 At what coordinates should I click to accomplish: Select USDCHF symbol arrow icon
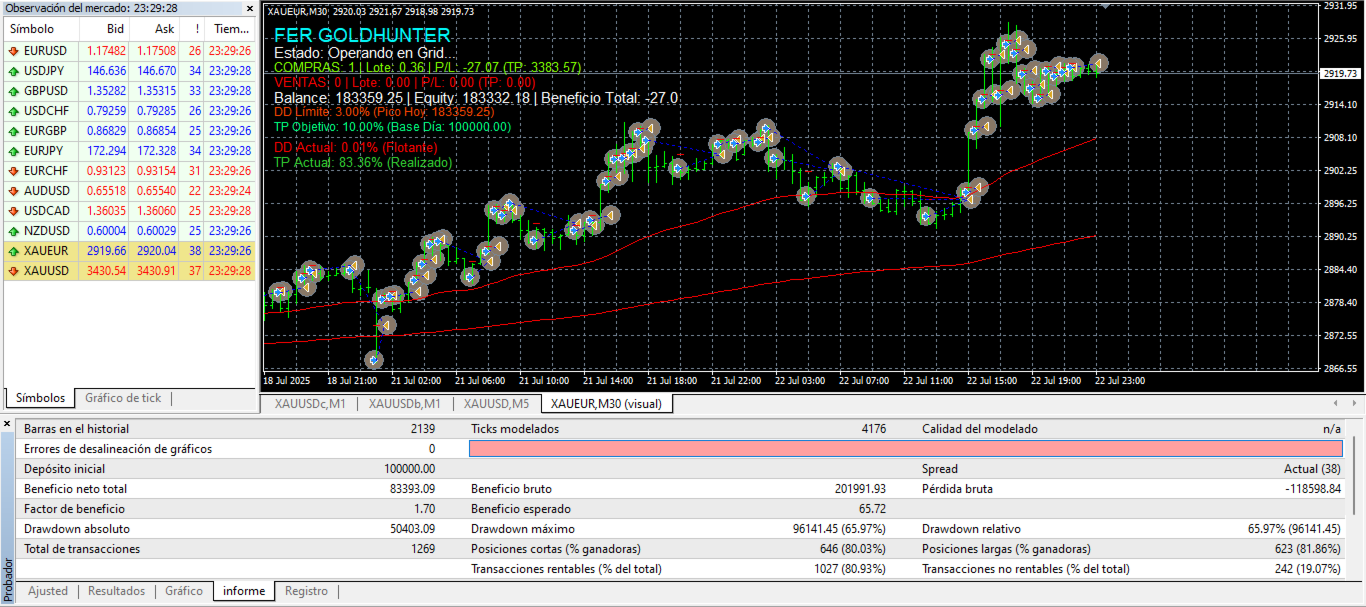tap(13, 111)
